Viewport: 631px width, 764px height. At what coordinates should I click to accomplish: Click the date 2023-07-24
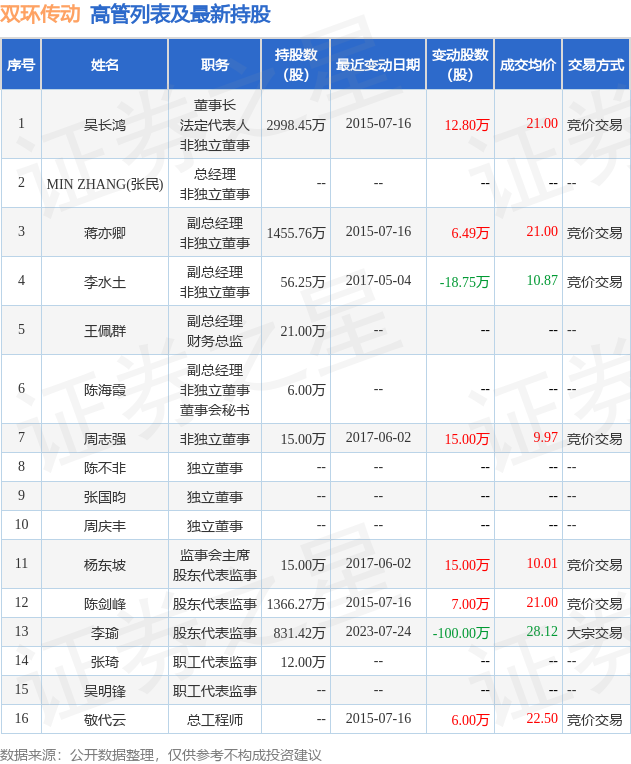tap(378, 631)
